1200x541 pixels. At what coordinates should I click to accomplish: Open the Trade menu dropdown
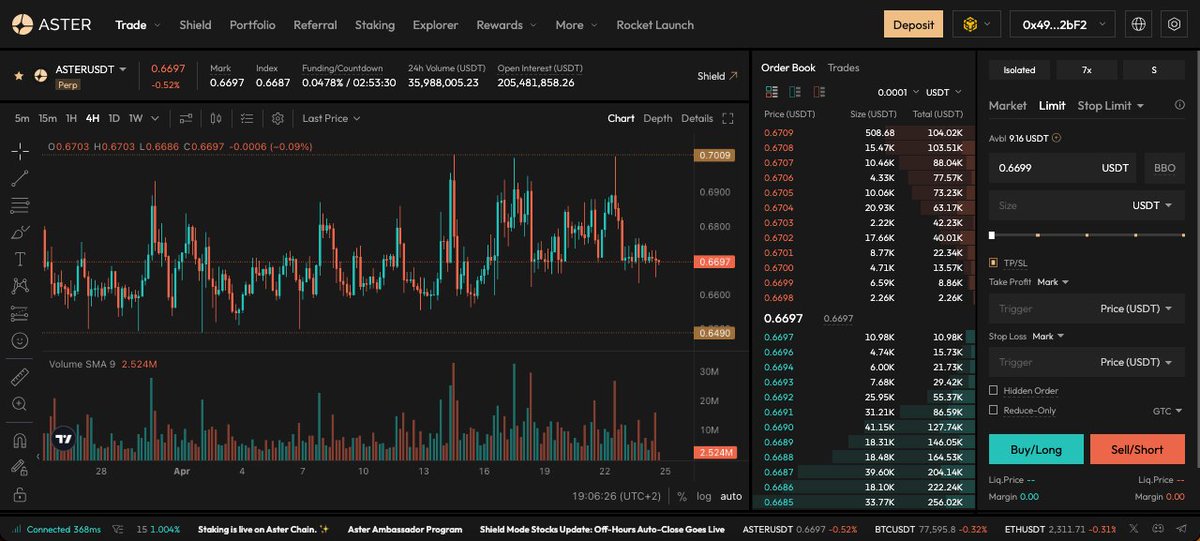(138, 24)
